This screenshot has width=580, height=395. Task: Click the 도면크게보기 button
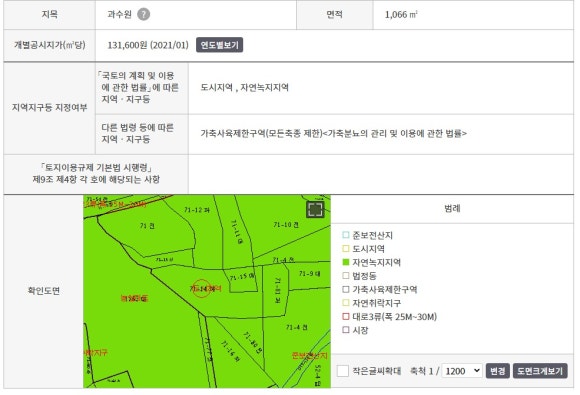tap(540, 371)
